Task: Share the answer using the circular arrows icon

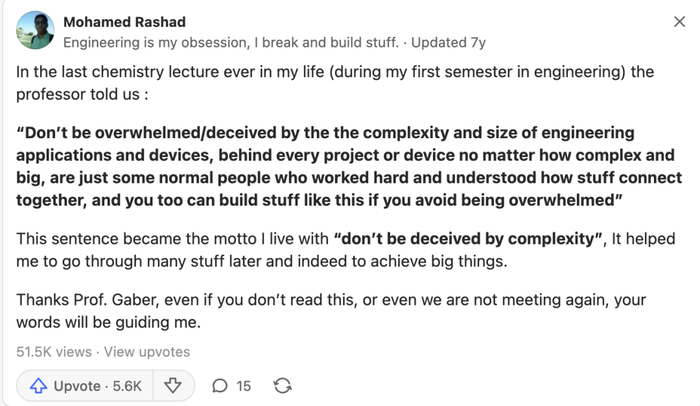Action: 283,386
